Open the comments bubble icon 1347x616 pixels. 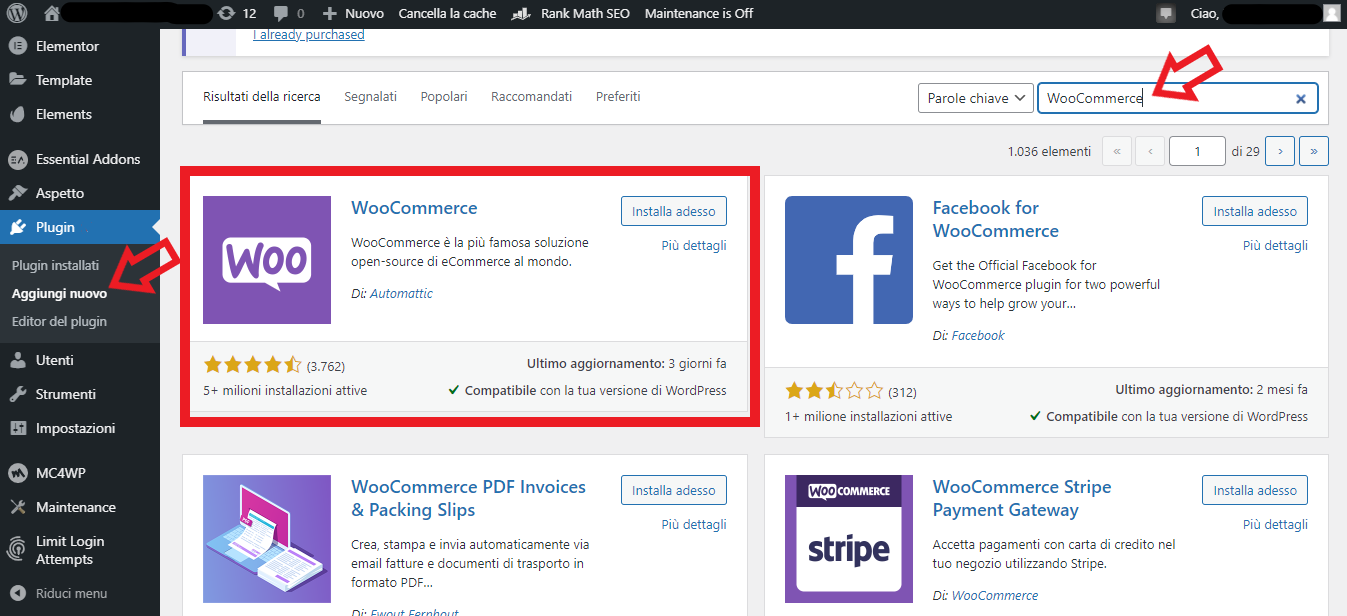pyautogui.click(x=281, y=14)
